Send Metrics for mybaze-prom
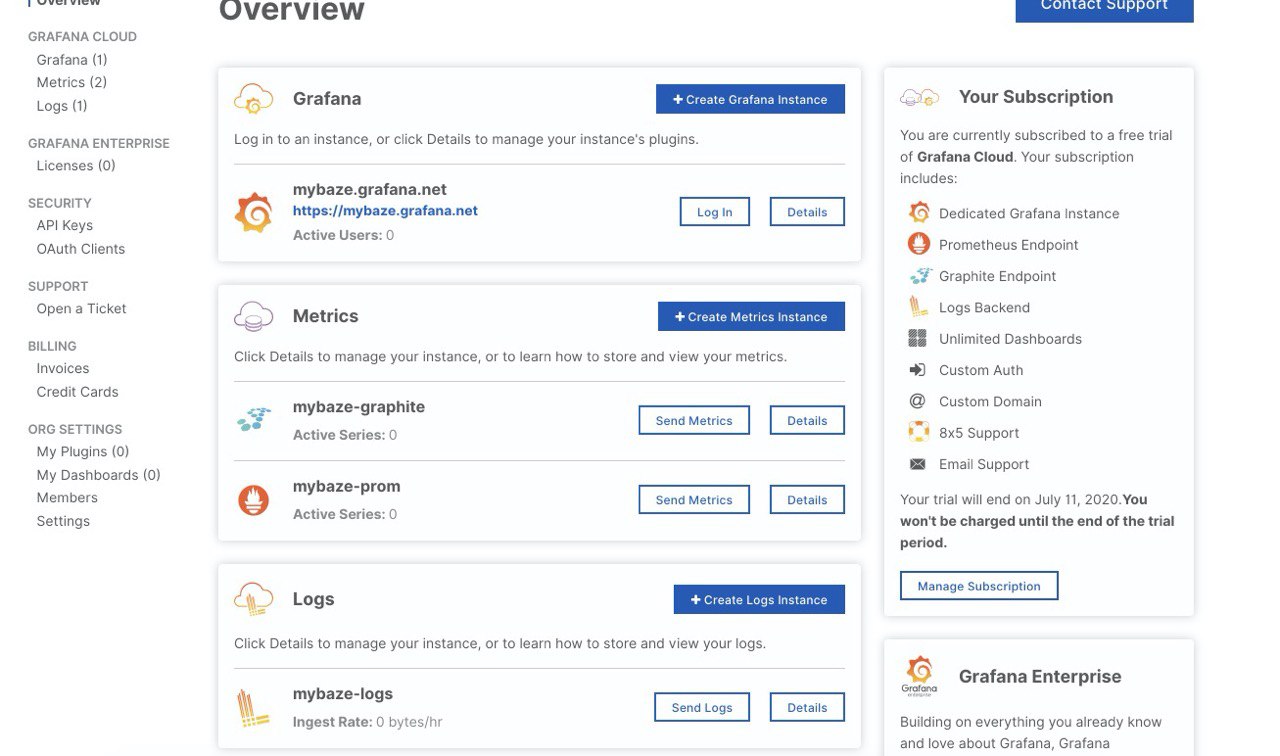This screenshot has height=756, width=1280. click(x=694, y=499)
